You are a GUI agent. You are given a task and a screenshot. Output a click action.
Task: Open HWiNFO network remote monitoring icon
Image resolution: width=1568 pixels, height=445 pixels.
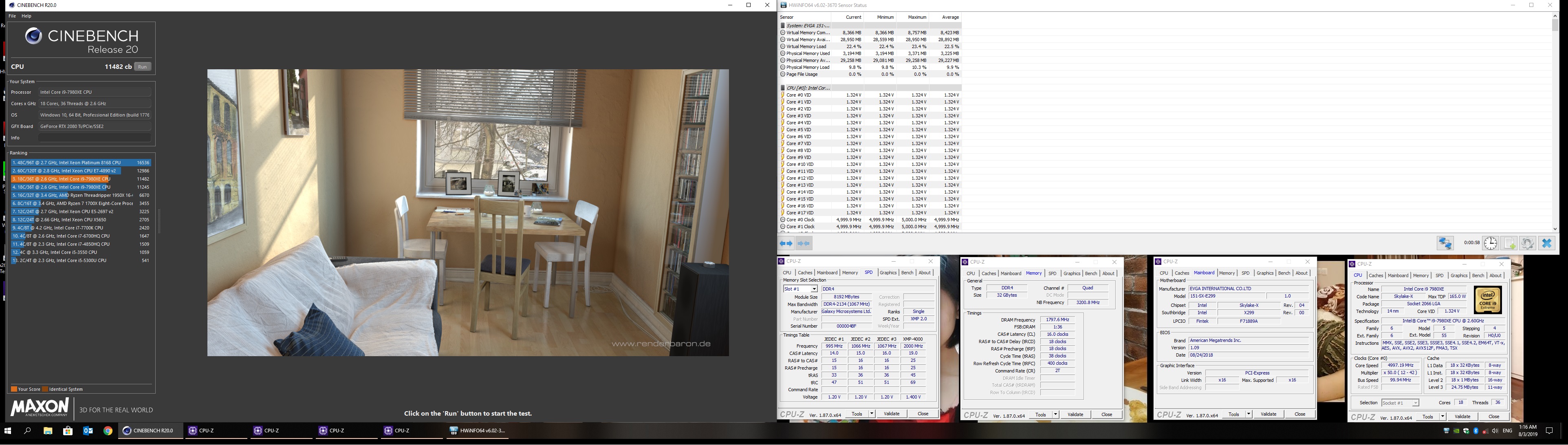pos(1445,244)
